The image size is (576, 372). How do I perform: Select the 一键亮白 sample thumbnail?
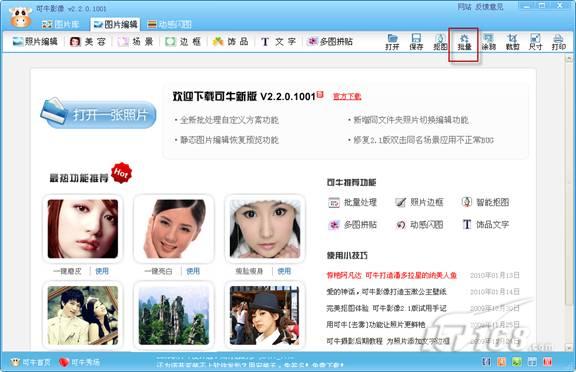pyautogui.click(x=174, y=228)
